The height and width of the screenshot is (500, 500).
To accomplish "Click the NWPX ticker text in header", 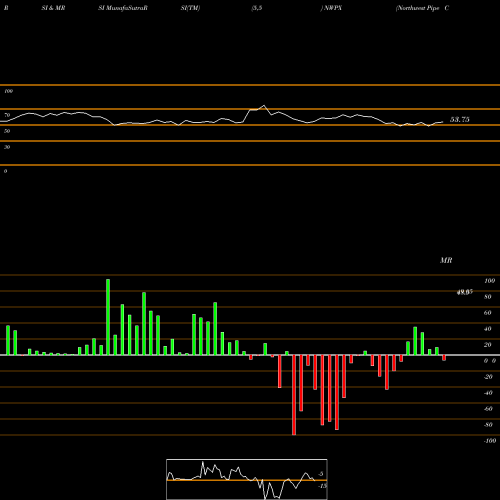I will tap(333, 8).
